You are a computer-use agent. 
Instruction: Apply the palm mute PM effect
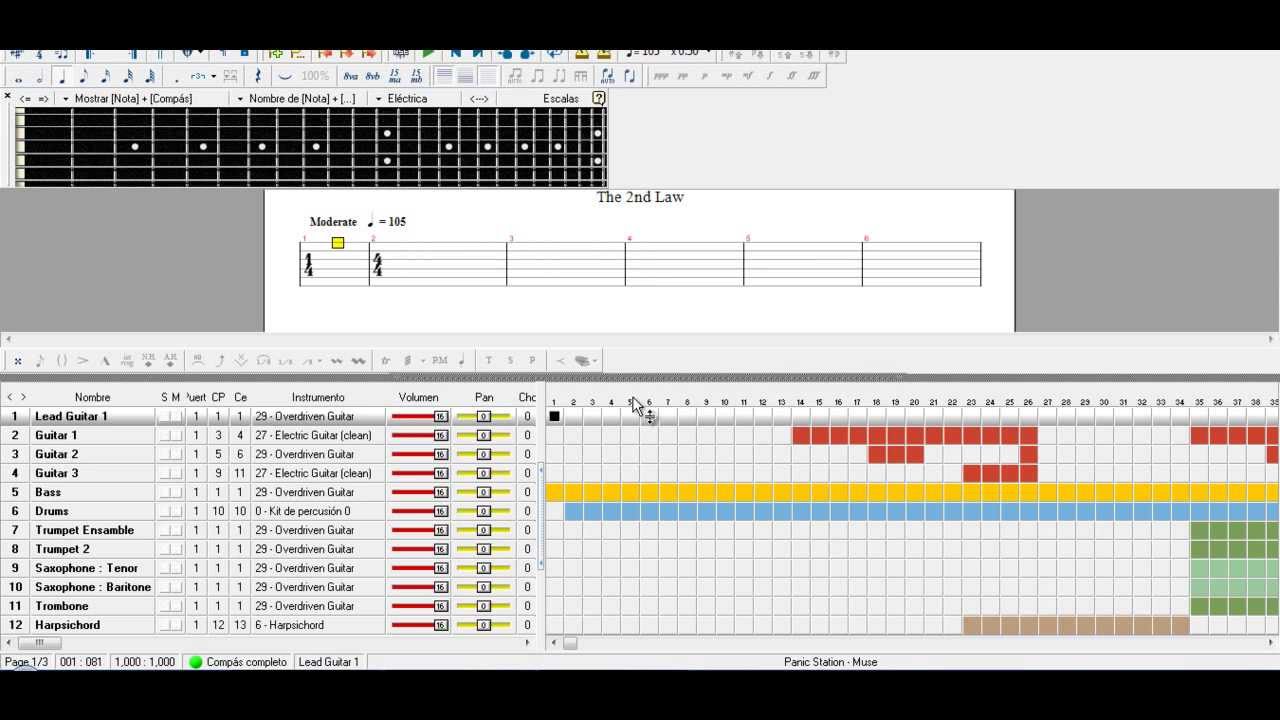(x=440, y=361)
